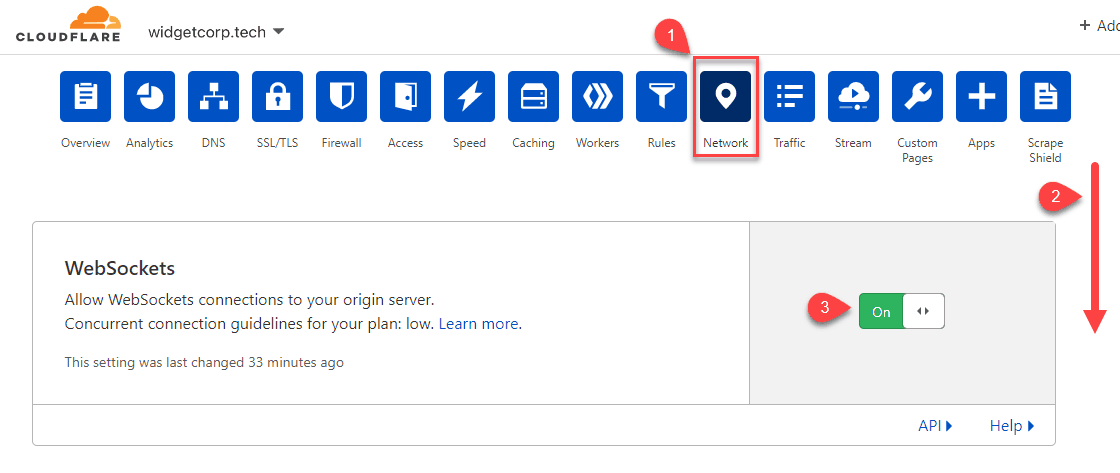Select the Firewall shield icon
Viewport: 1120px width, 473px height.
[341, 97]
